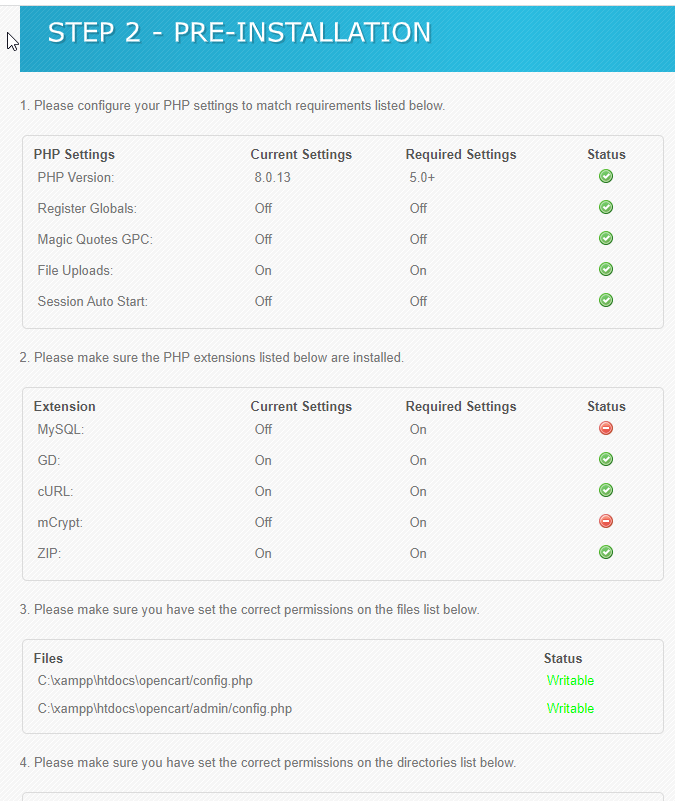
Task: Click the red mCrypt error status icon
Action: point(606,521)
